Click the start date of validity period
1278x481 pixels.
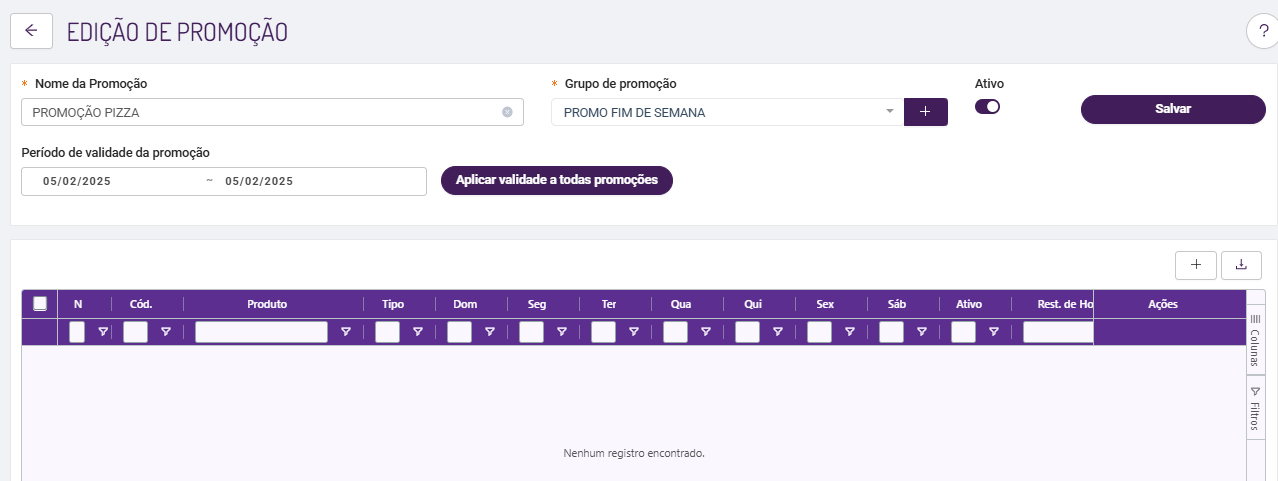point(77,181)
